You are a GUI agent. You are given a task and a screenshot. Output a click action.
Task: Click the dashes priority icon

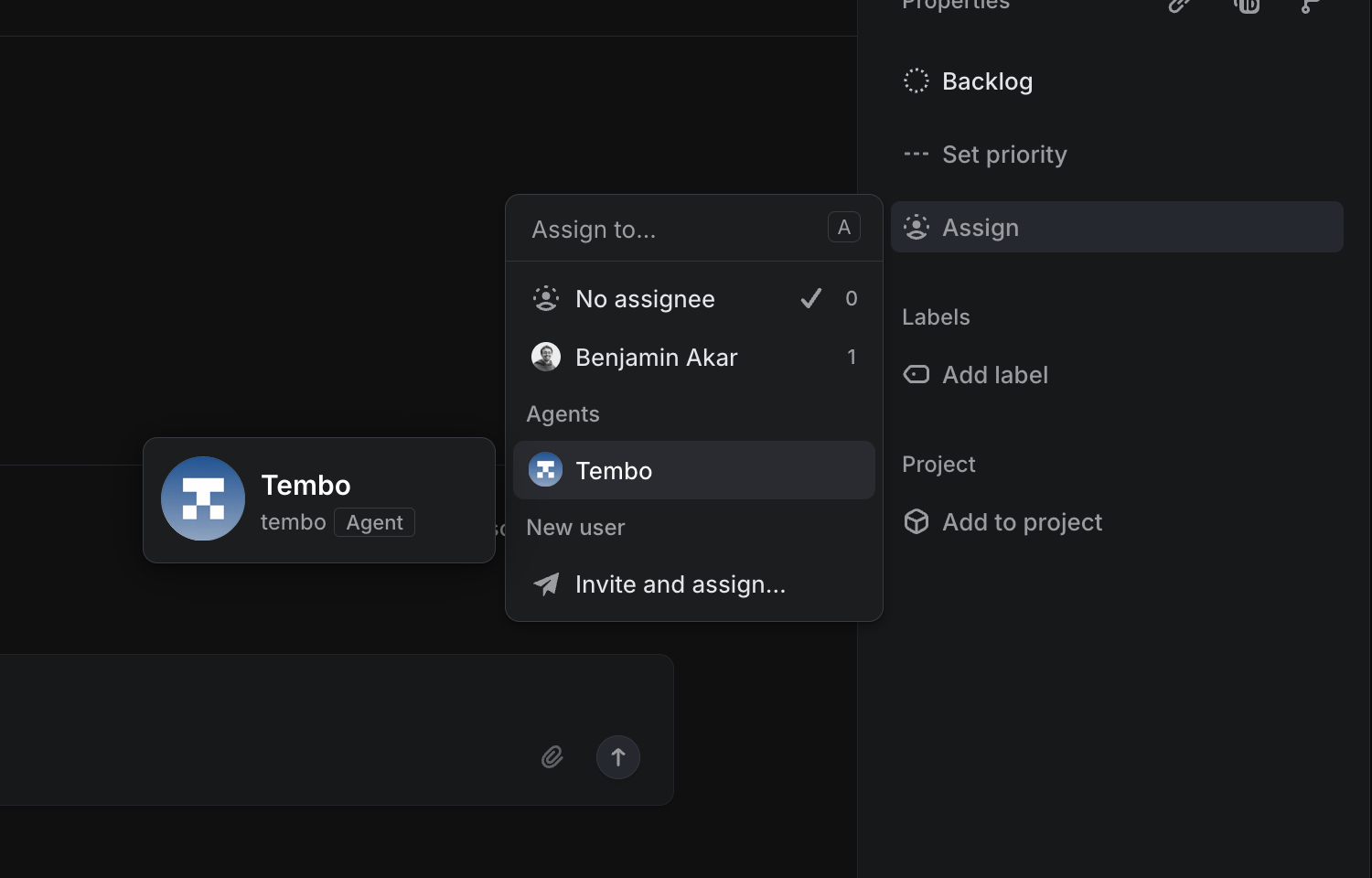[916, 155]
